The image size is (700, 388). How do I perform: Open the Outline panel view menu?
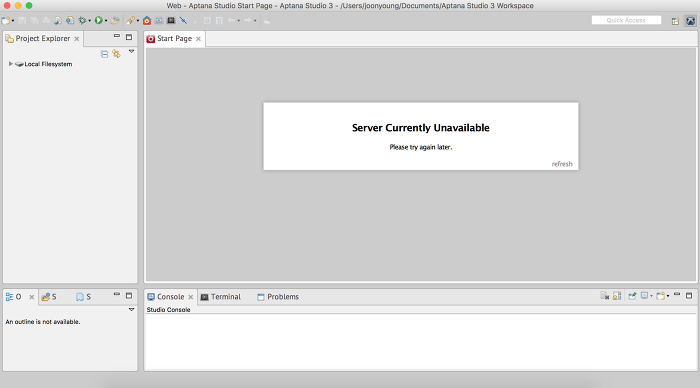click(x=131, y=309)
